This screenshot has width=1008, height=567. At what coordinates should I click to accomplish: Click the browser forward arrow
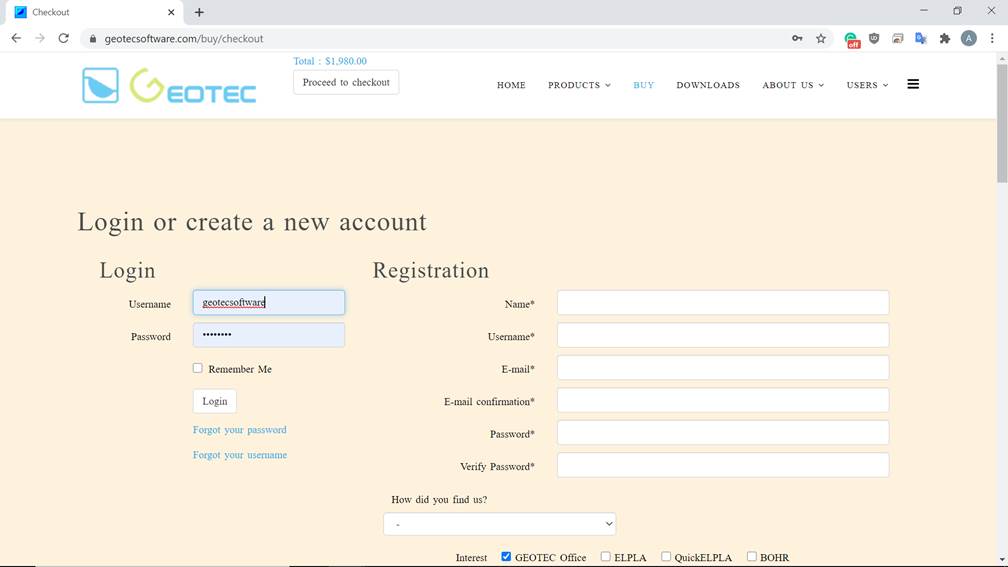click(40, 39)
